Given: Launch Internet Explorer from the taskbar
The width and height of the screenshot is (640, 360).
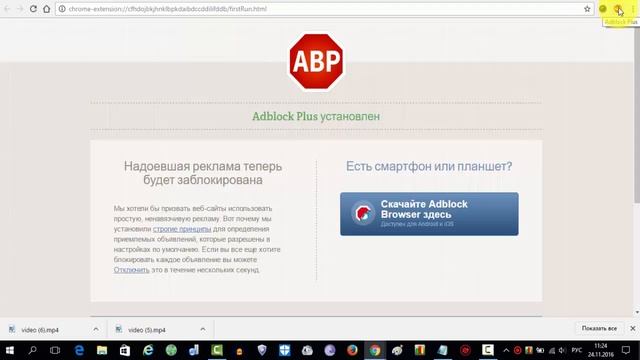Looking at the screenshot, I should point(148,350).
